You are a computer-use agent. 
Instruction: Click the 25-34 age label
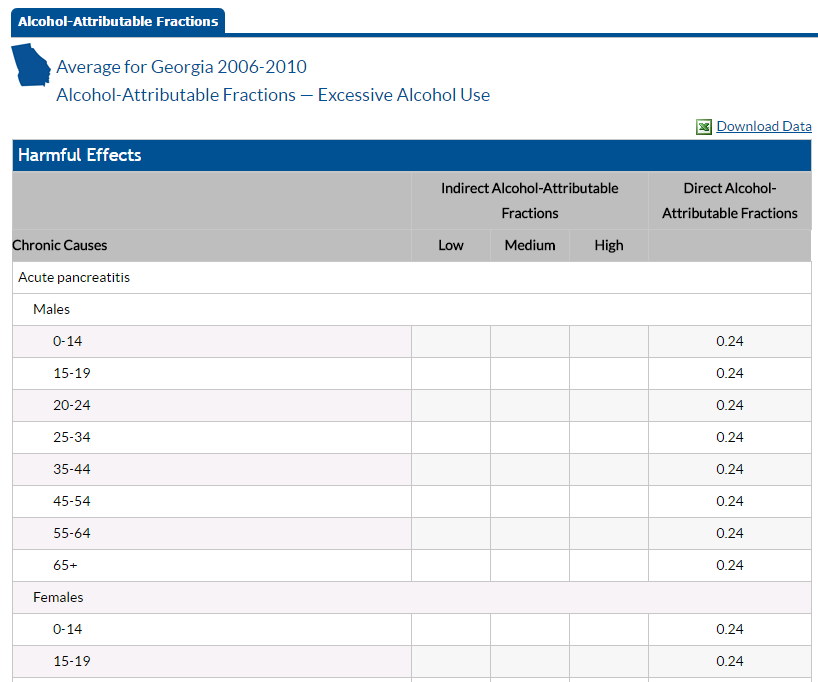(x=71, y=437)
